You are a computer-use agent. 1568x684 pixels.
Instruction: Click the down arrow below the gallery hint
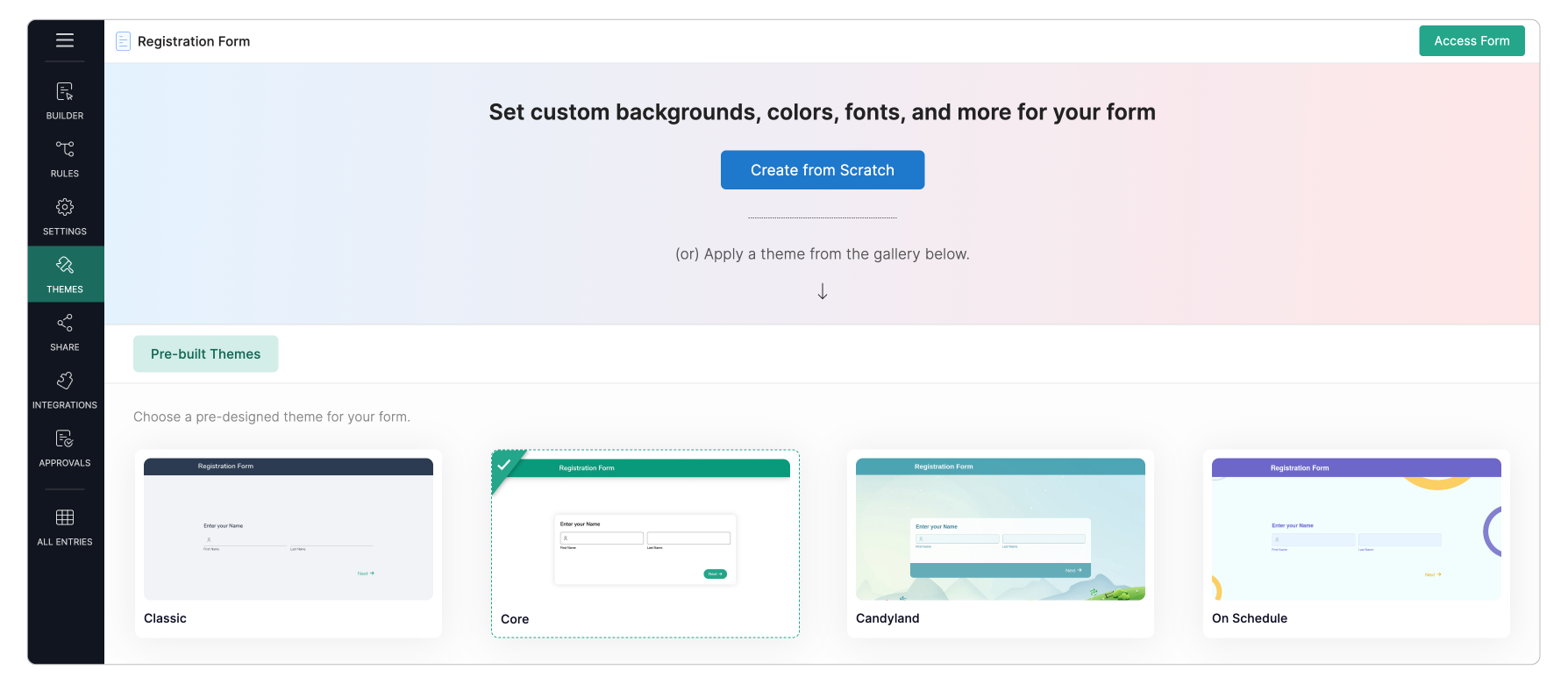coord(823,291)
